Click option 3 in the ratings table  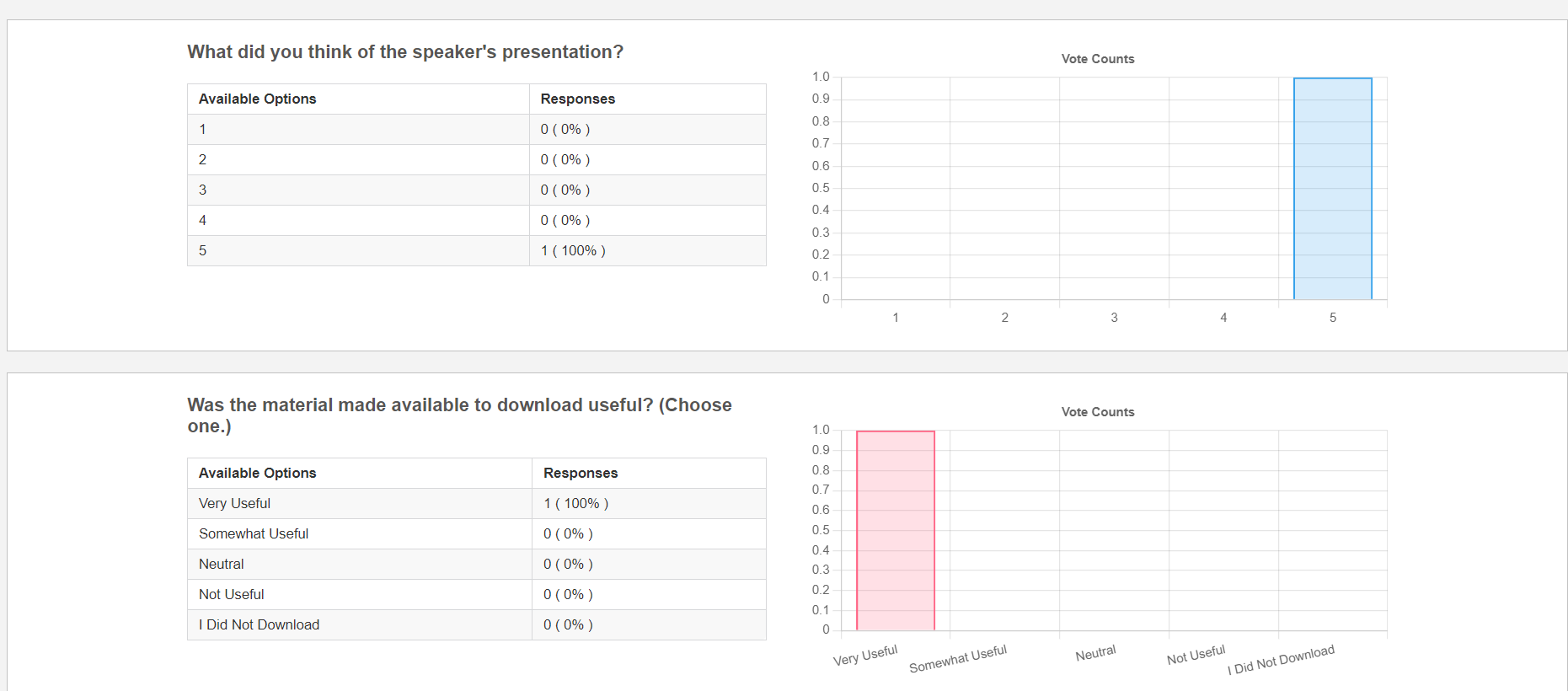pos(203,190)
